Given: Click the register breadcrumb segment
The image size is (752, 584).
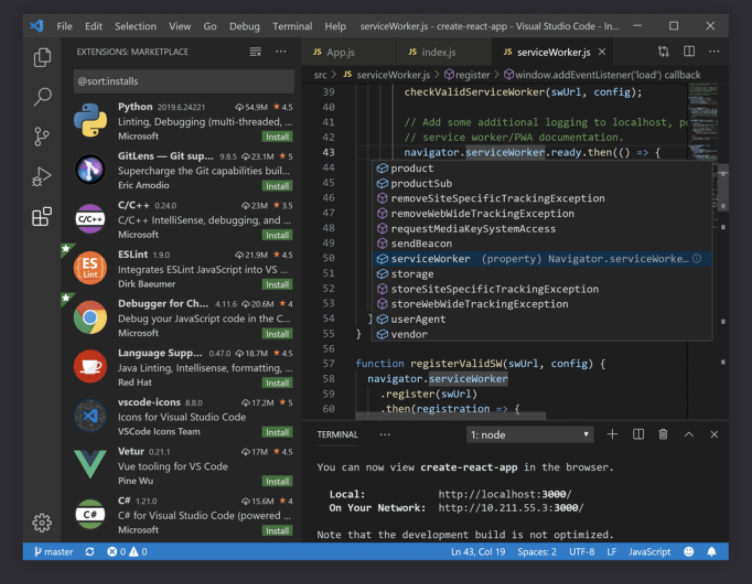Looking at the screenshot, I should 467,75.
